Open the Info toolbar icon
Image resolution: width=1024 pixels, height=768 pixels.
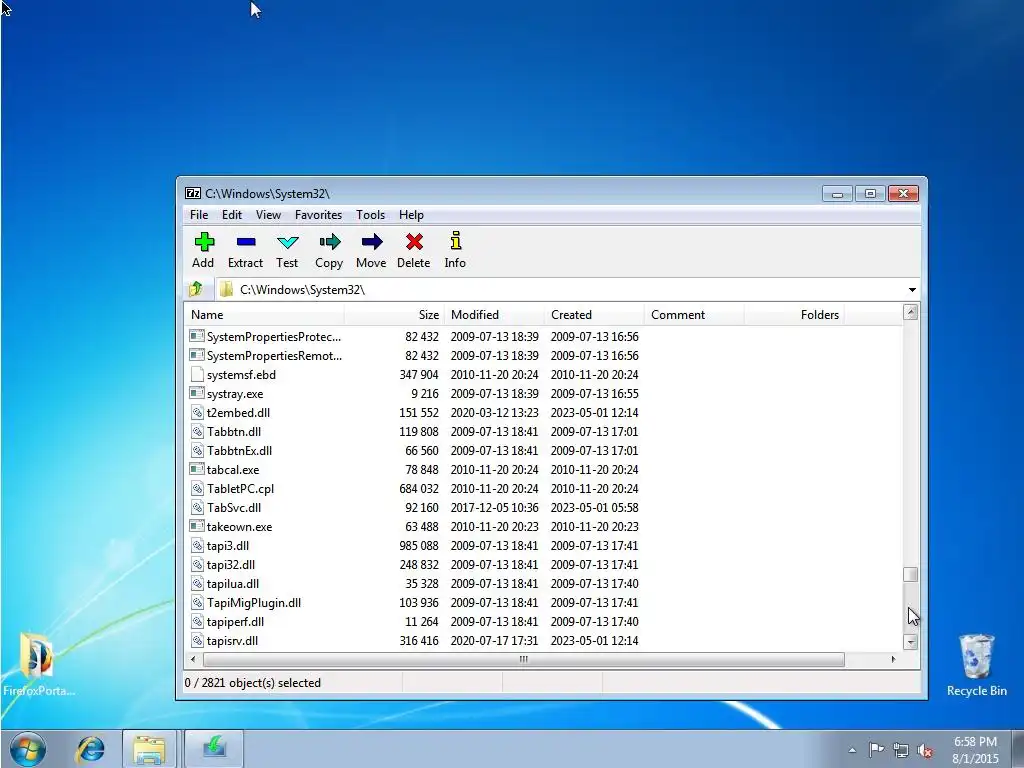(x=456, y=240)
